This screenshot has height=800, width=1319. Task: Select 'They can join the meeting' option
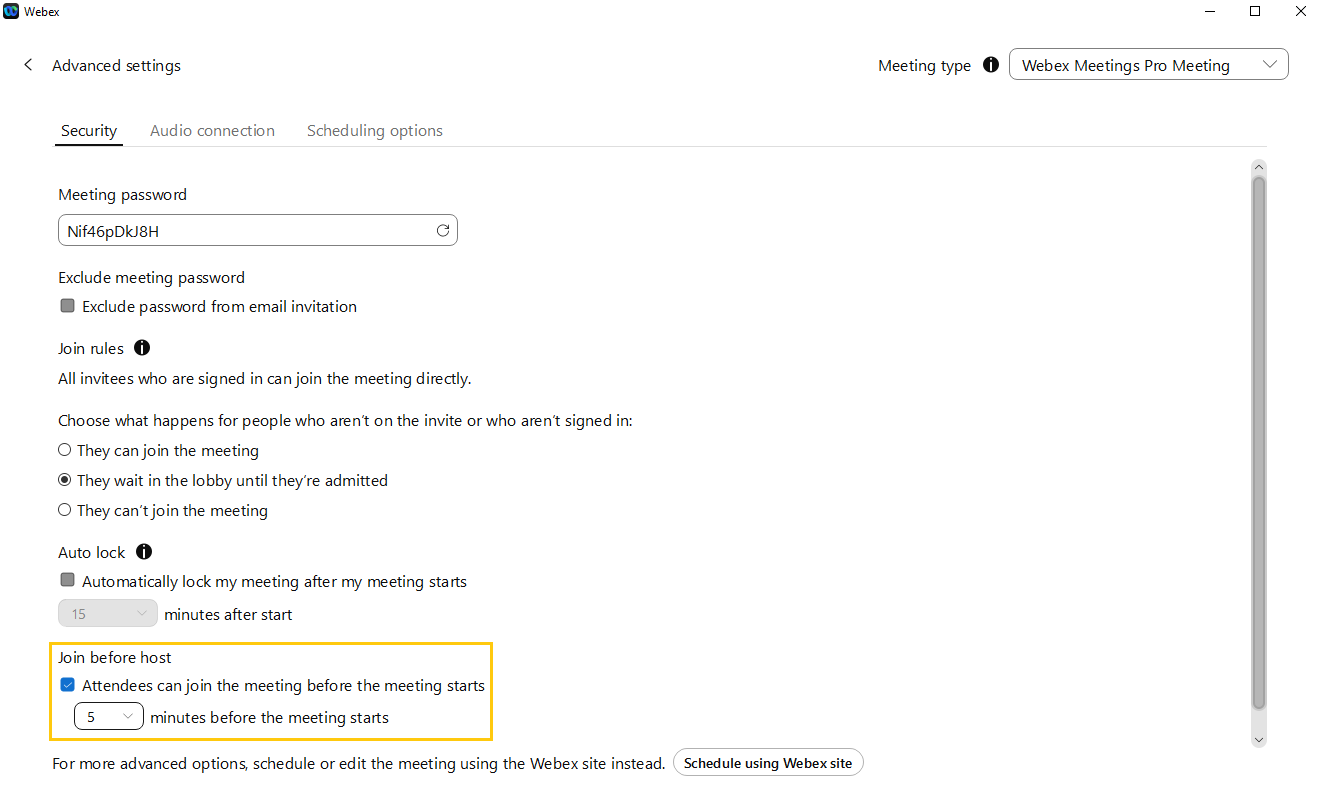pos(65,451)
